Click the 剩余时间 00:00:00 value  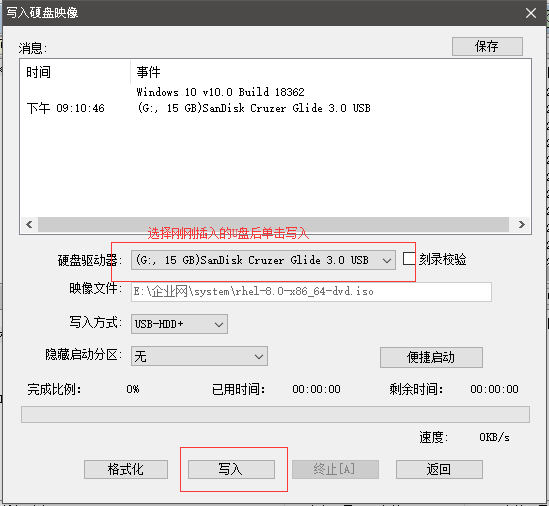click(494, 389)
